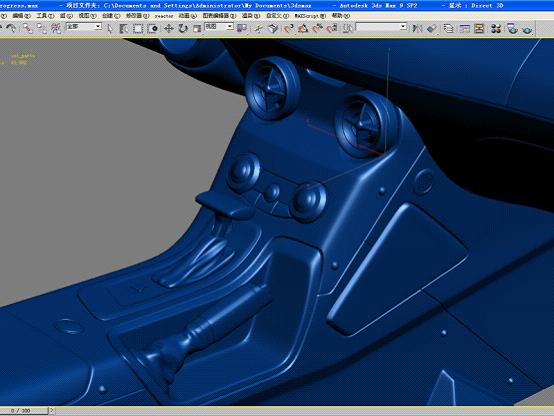The width and height of the screenshot is (554, 416).
Task: Toggle the 3D Snaps button
Action: tap(288, 28)
